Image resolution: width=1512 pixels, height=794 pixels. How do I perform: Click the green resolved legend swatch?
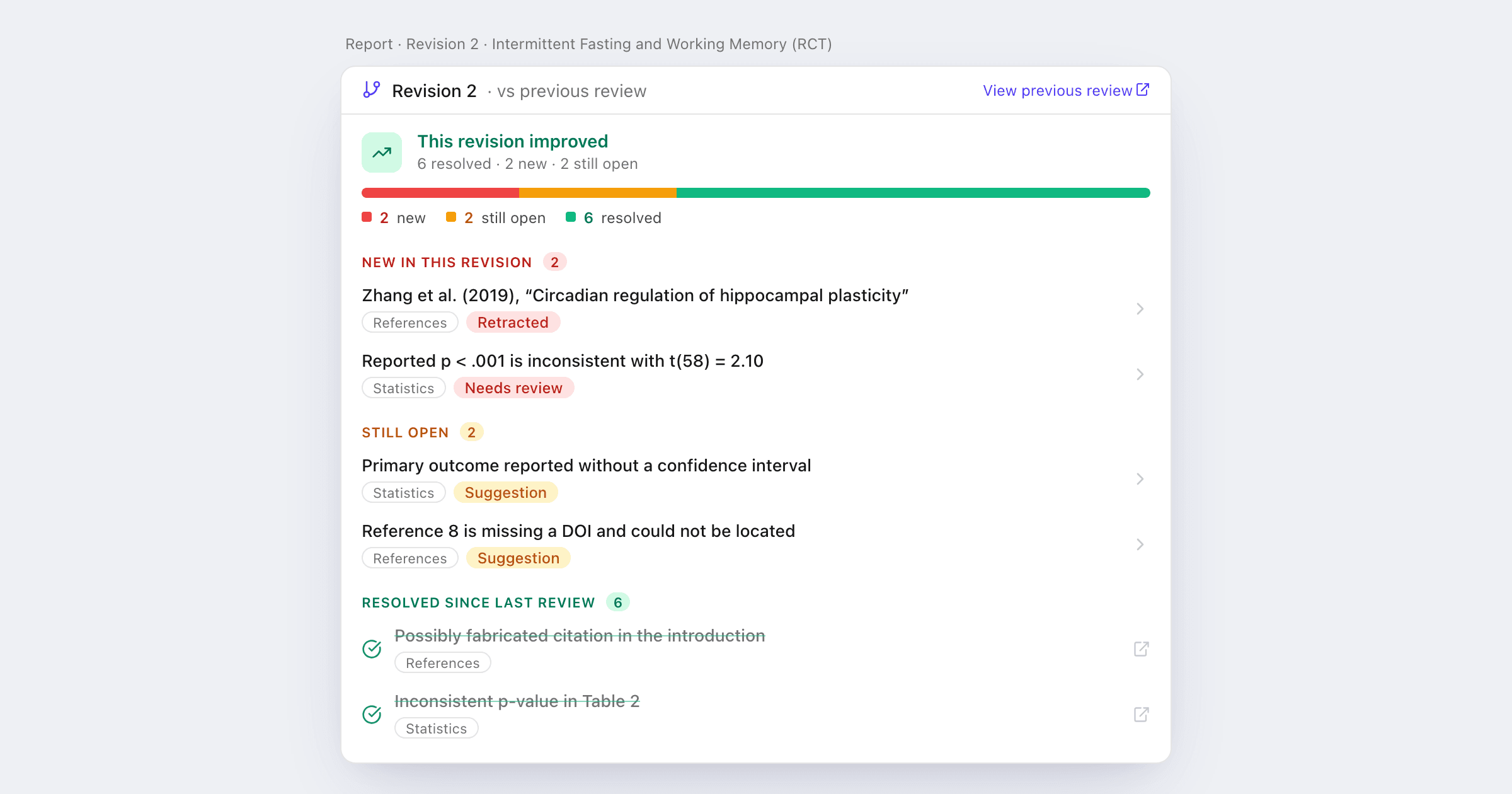(x=571, y=217)
